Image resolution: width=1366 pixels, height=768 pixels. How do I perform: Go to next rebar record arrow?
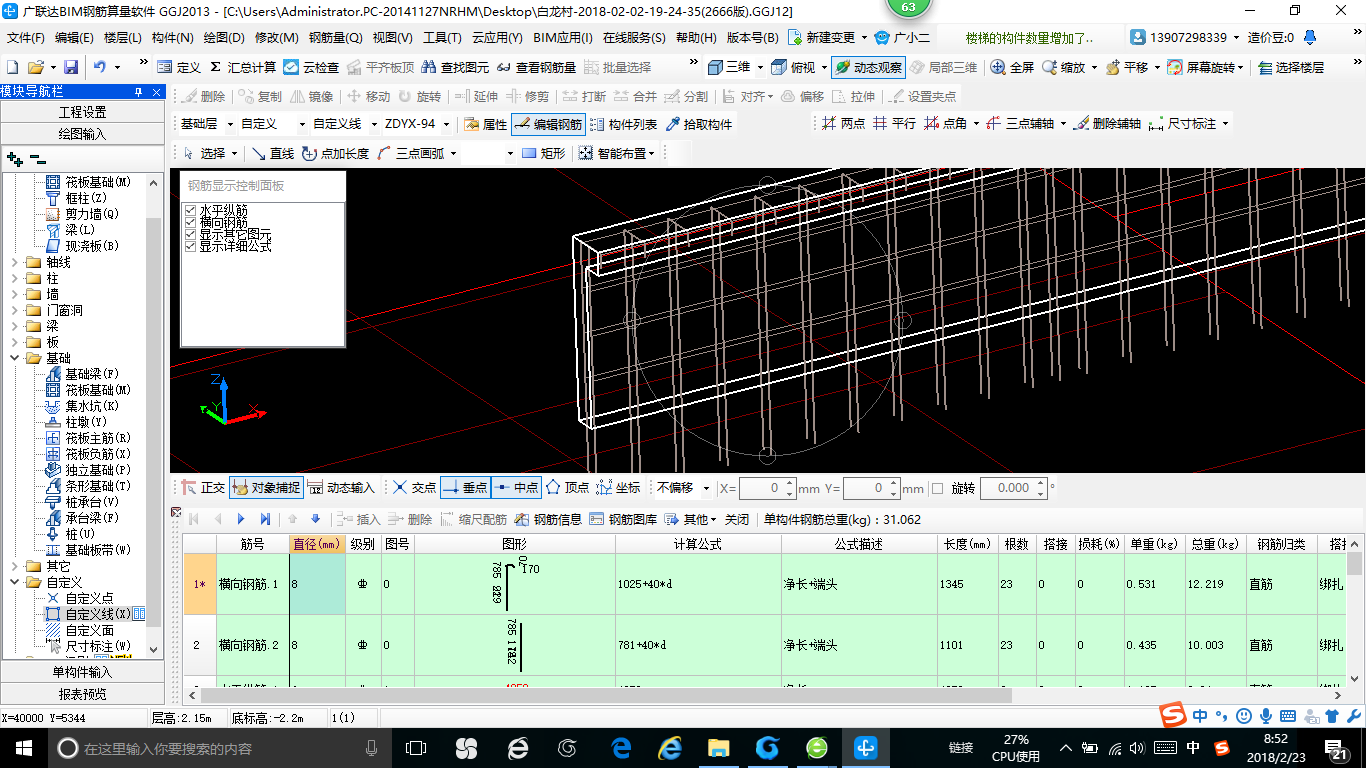pyautogui.click(x=241, y=519)
